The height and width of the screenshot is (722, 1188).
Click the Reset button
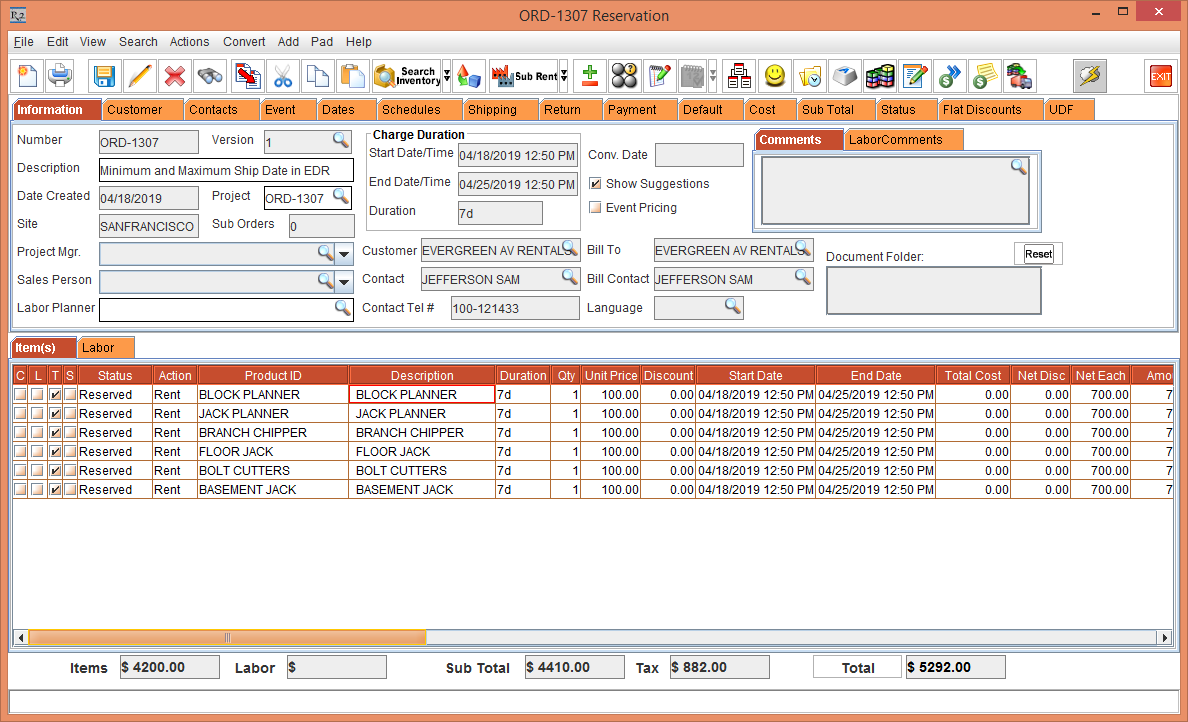pos(1038,254)
